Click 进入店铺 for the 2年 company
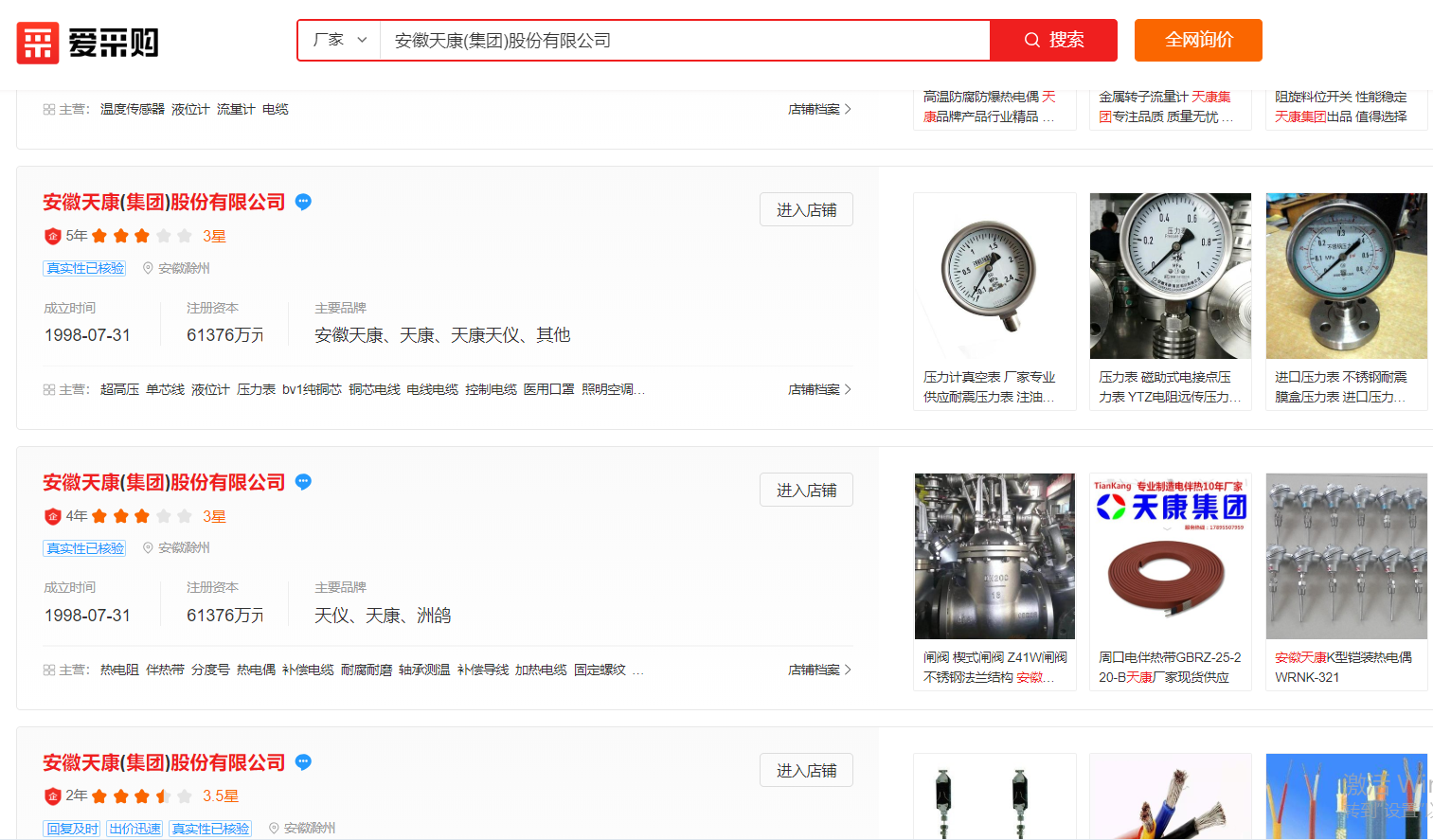 click(806, 770)
